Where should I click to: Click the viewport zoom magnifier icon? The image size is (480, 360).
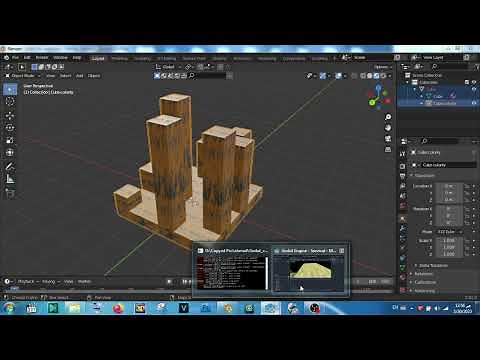[x=388, y=117]
